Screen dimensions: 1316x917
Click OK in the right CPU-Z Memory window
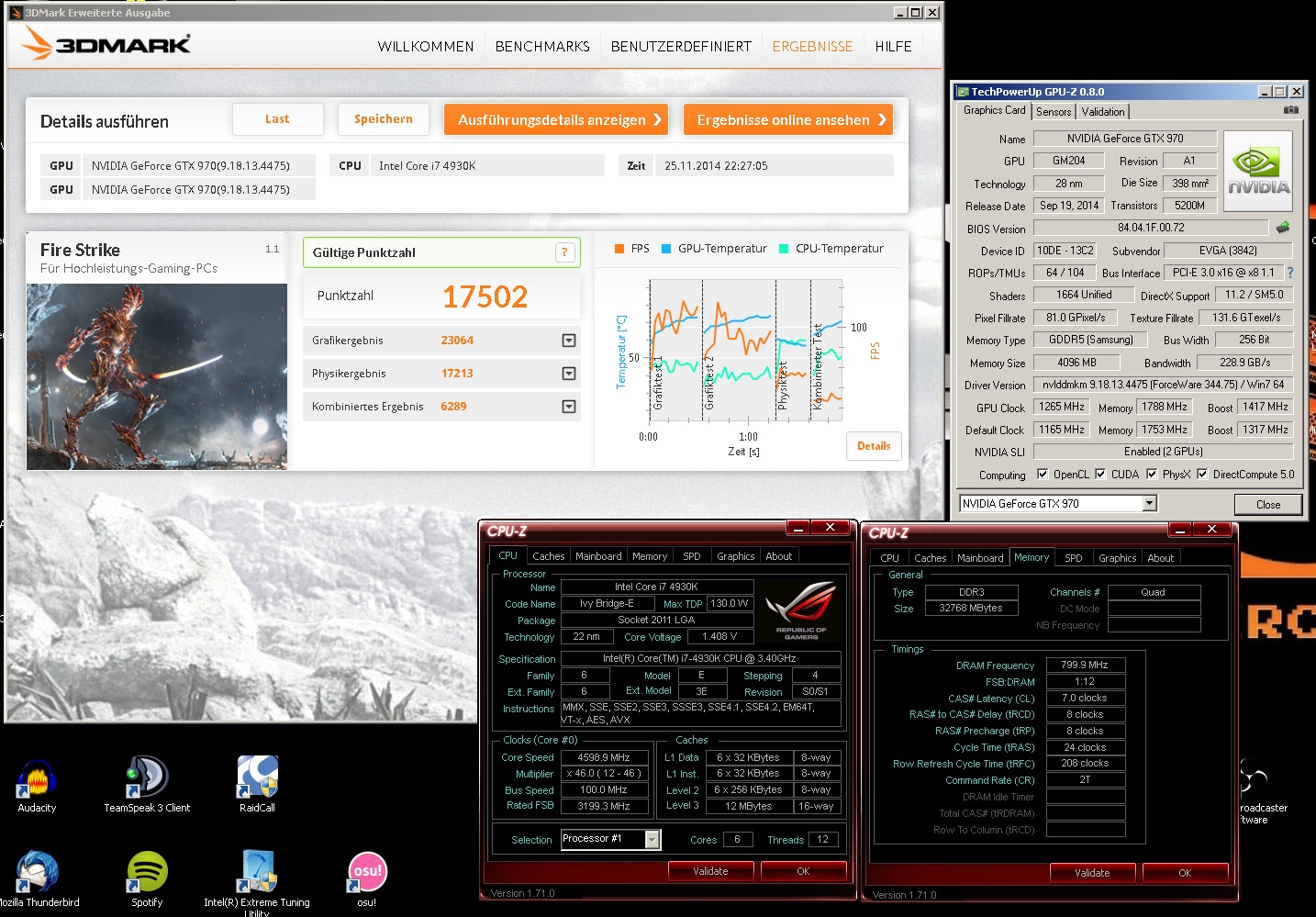1185,873
